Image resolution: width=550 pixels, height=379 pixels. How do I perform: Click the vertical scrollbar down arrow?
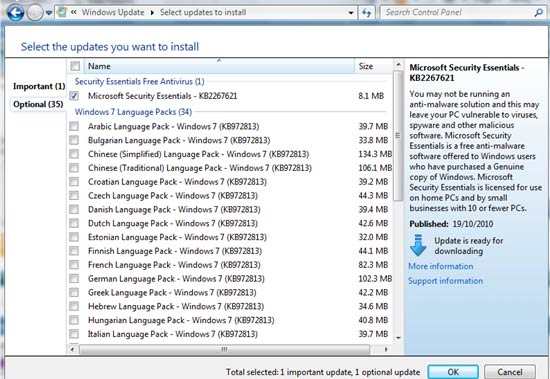coord(398,338)
